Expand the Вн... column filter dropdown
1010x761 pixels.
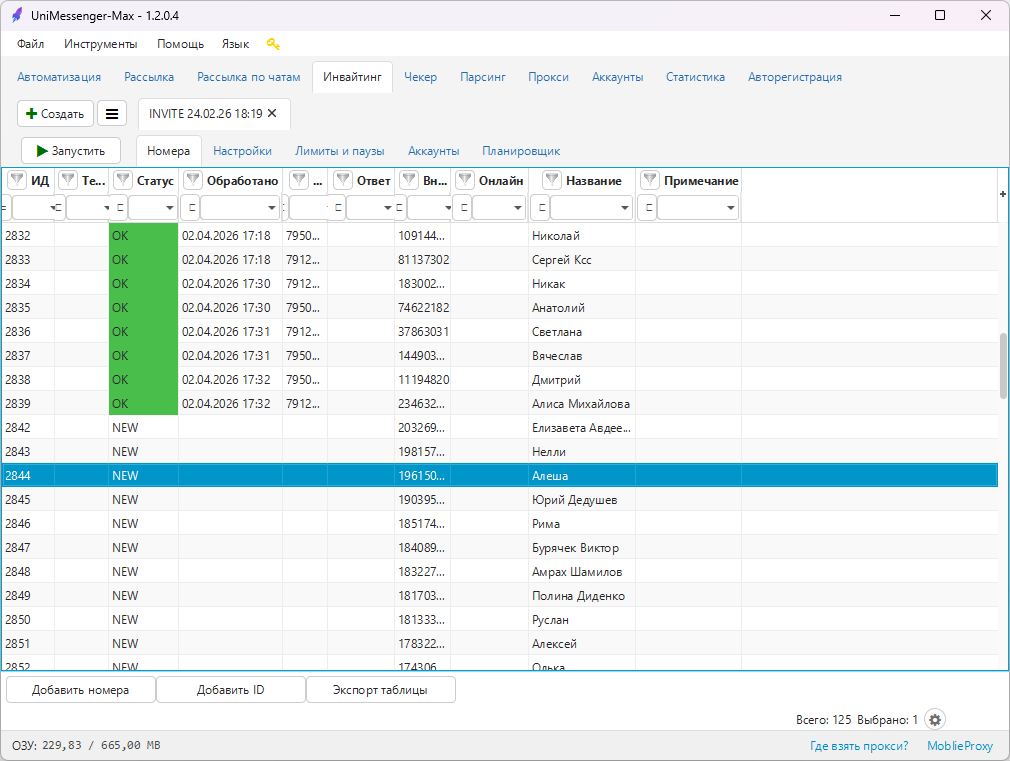(x=447, y=207)
